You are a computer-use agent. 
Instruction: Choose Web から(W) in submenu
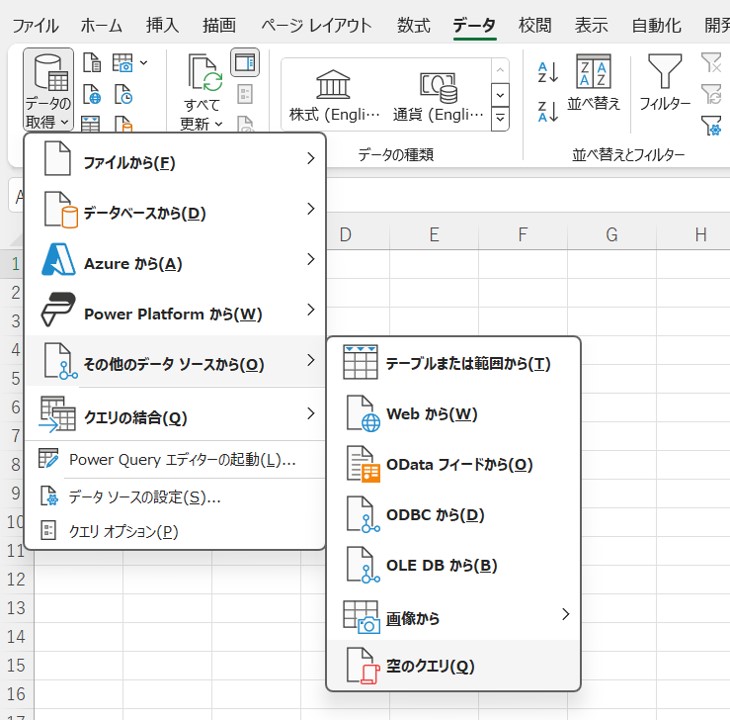coord(454,413)
